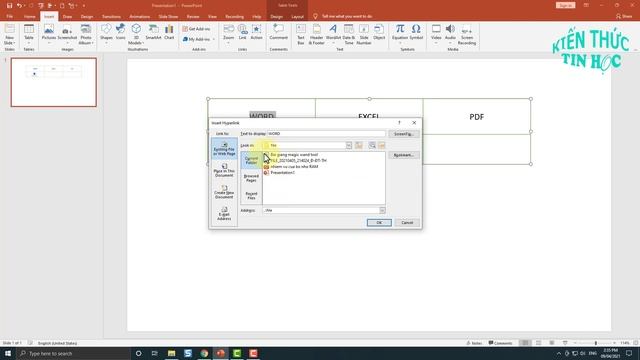Click the Icons insert button

(120, 32)
